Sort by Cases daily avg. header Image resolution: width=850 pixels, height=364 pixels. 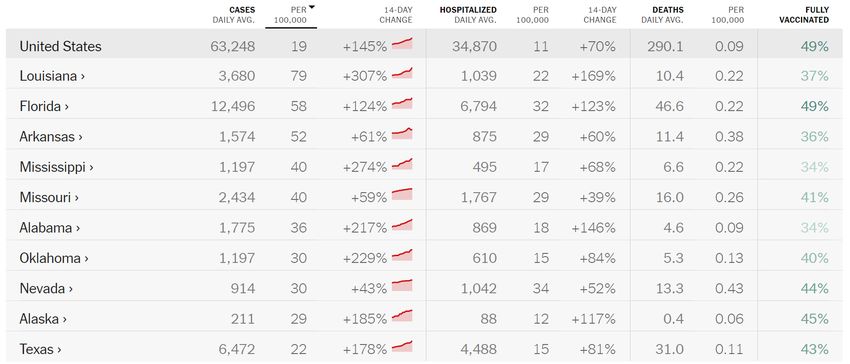(234, 15)
